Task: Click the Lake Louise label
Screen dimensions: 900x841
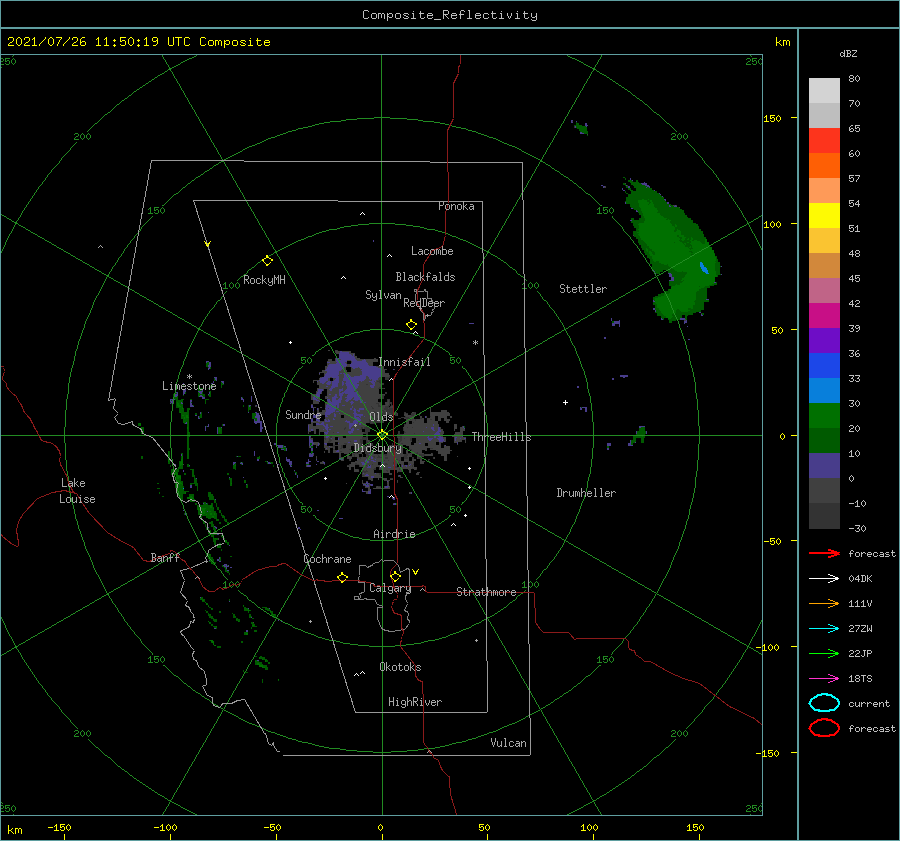Action: point(77,491)
